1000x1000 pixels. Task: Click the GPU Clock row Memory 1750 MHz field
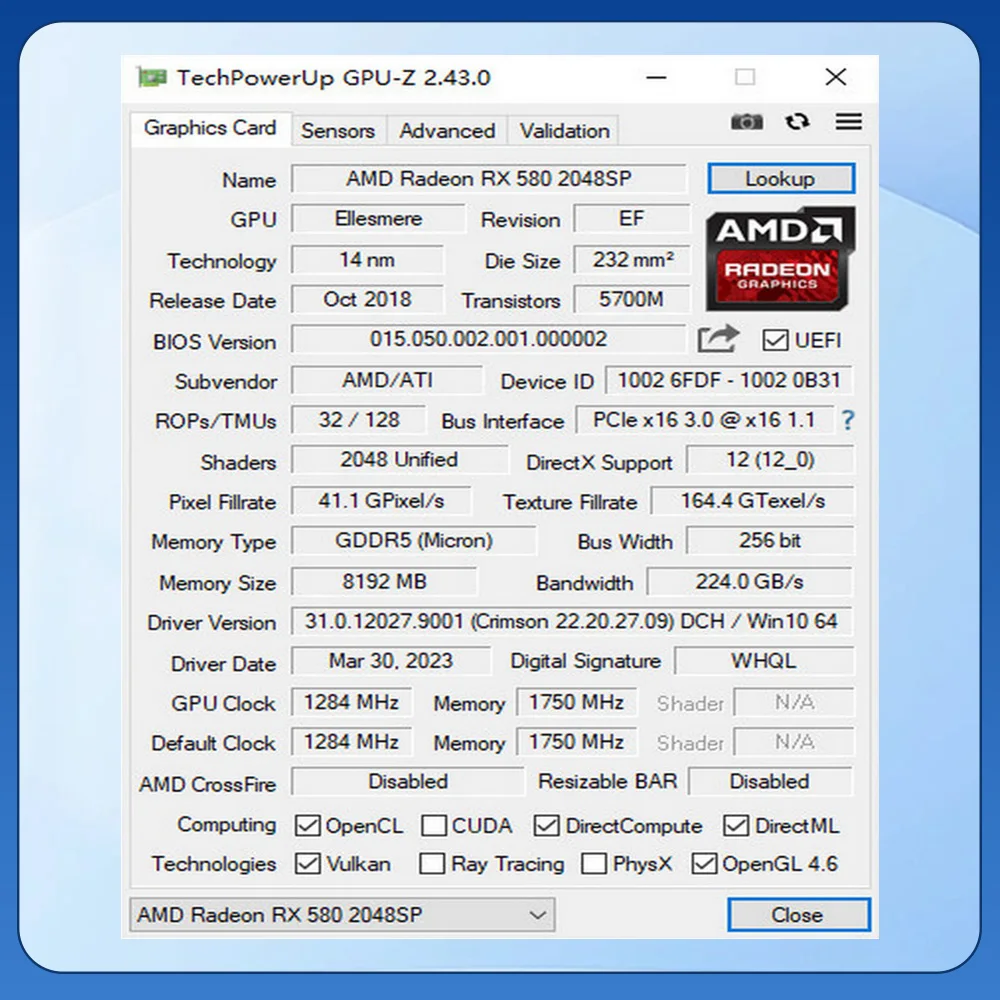tap(577, 702)
